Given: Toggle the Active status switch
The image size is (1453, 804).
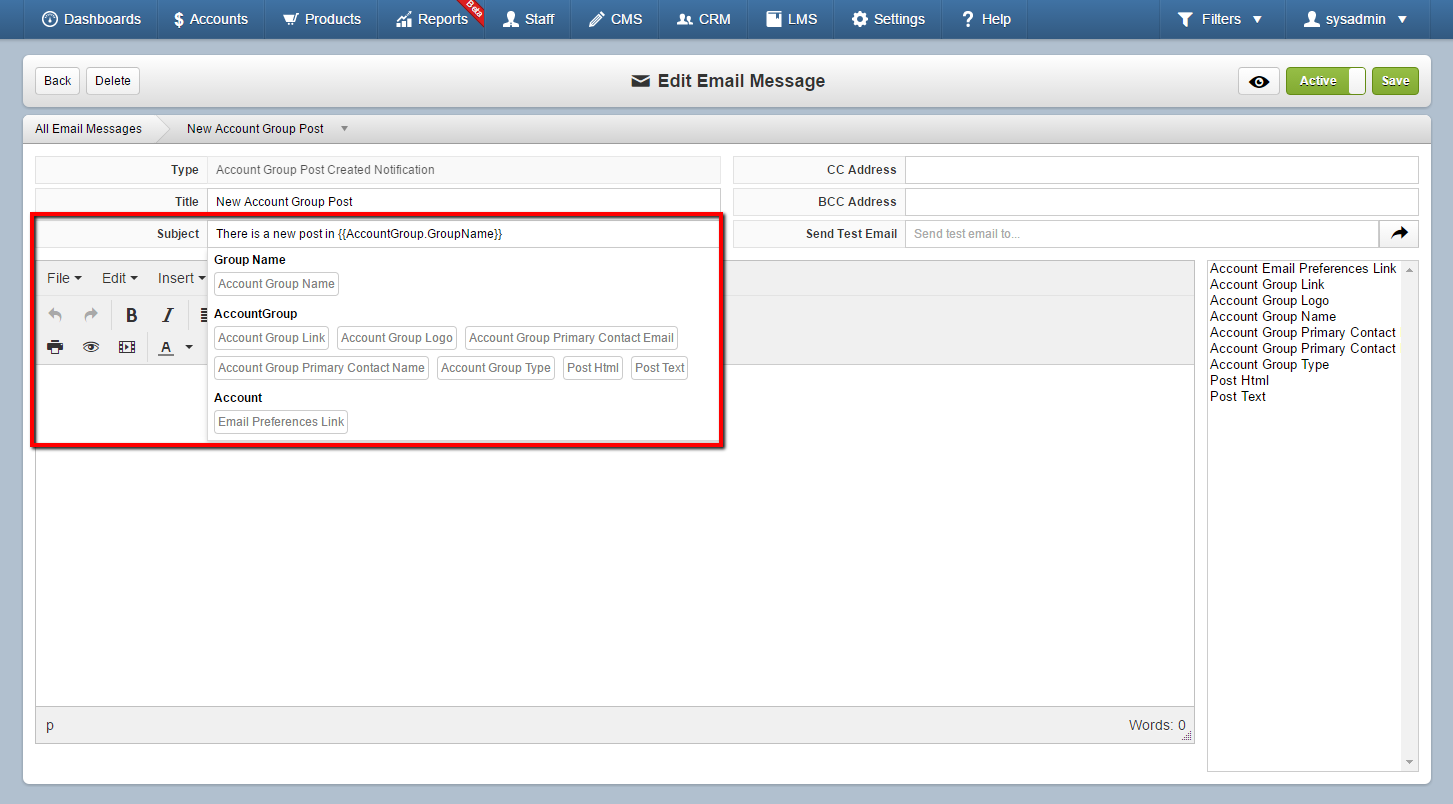Looking at the screenshot, I should [x=1325, y=81].
